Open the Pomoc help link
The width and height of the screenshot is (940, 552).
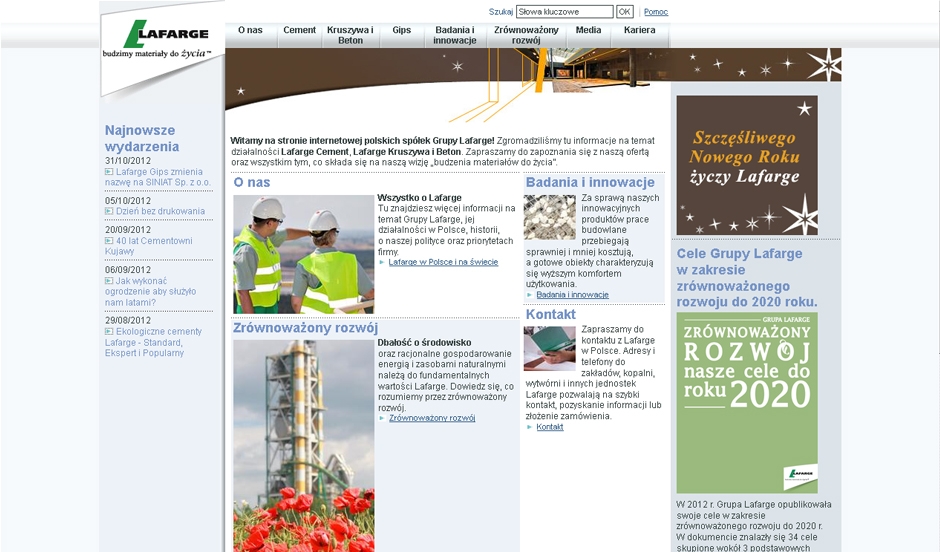[x=656, y=12]
